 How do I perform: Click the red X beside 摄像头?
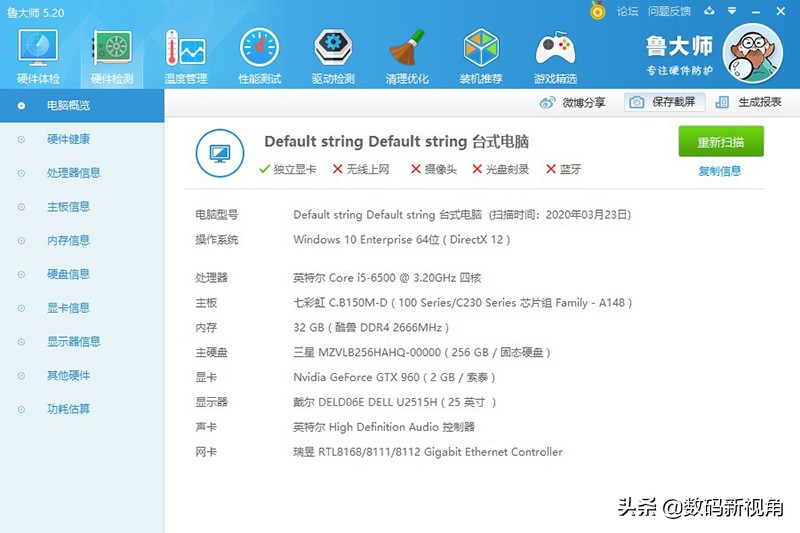[x=416, y=169]
